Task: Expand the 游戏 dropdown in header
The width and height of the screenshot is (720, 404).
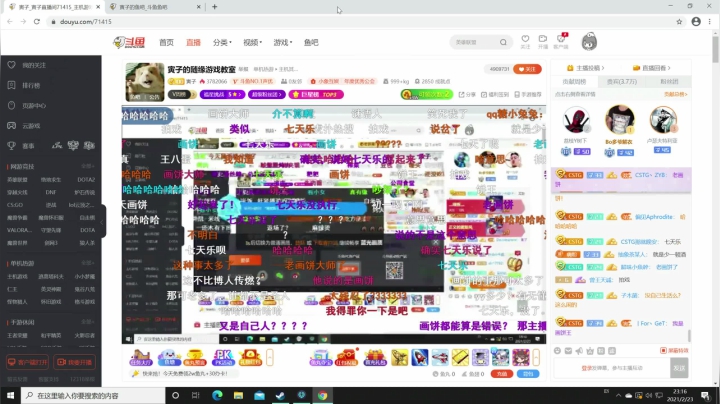Action: pos(283,42)
